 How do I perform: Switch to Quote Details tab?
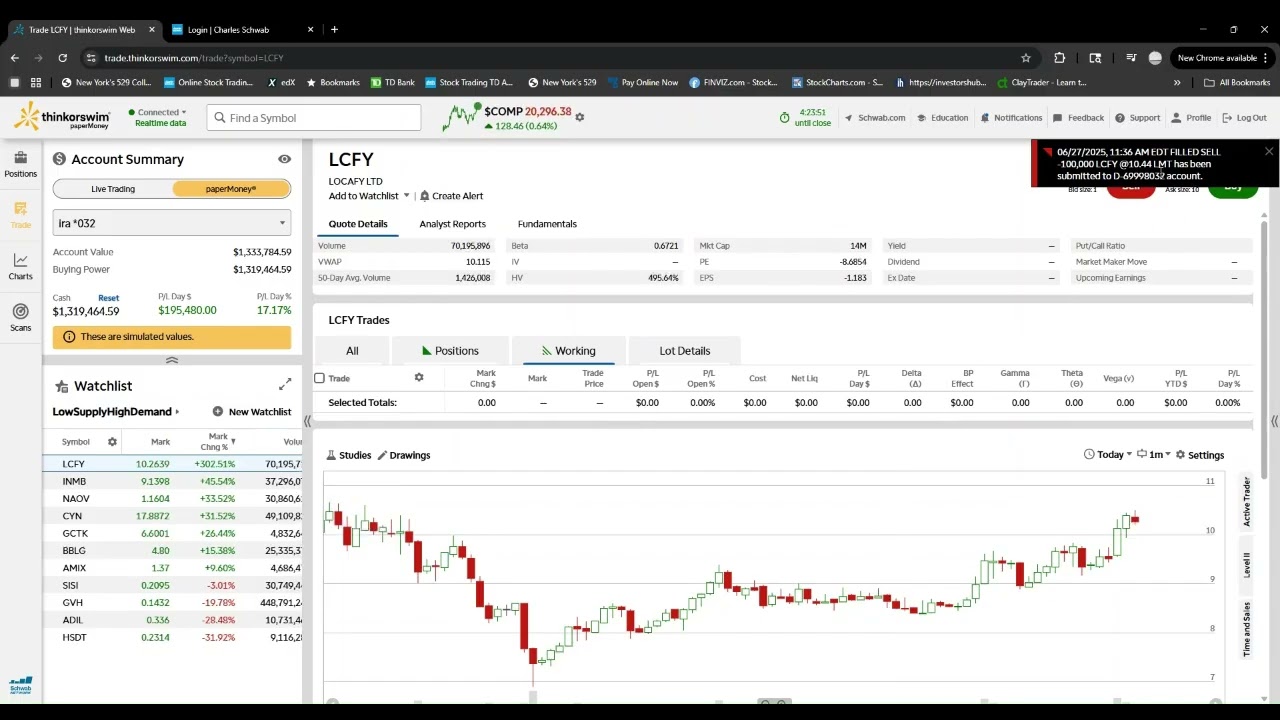point(358,224)
